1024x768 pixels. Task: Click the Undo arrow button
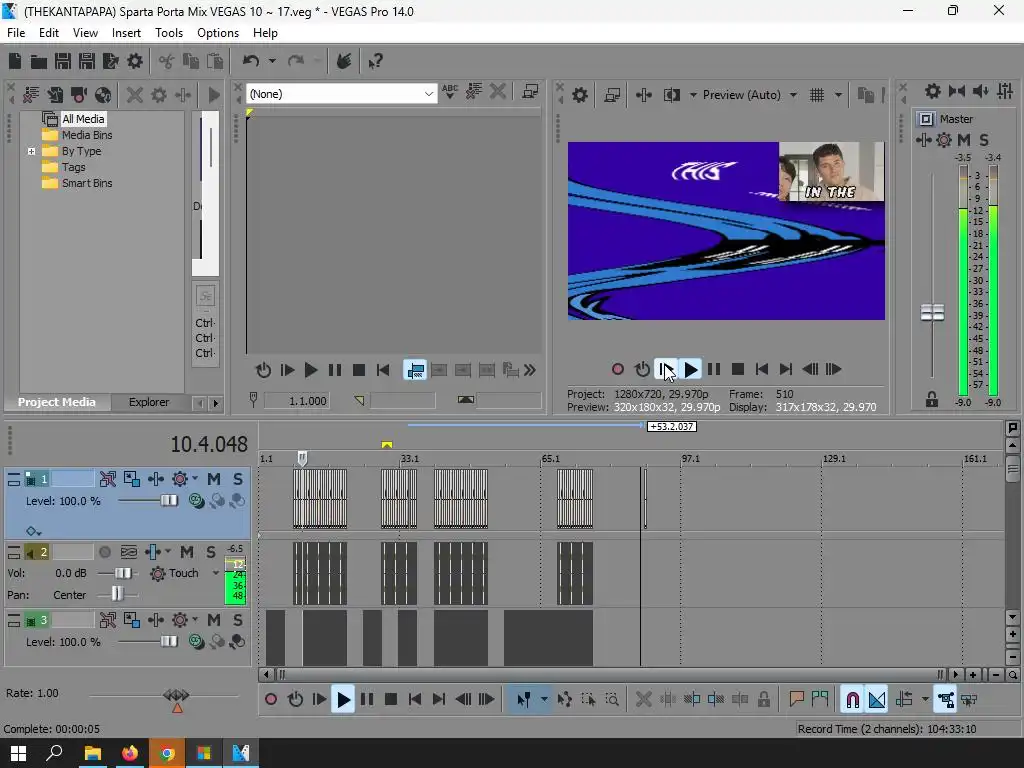pos(251,61)
